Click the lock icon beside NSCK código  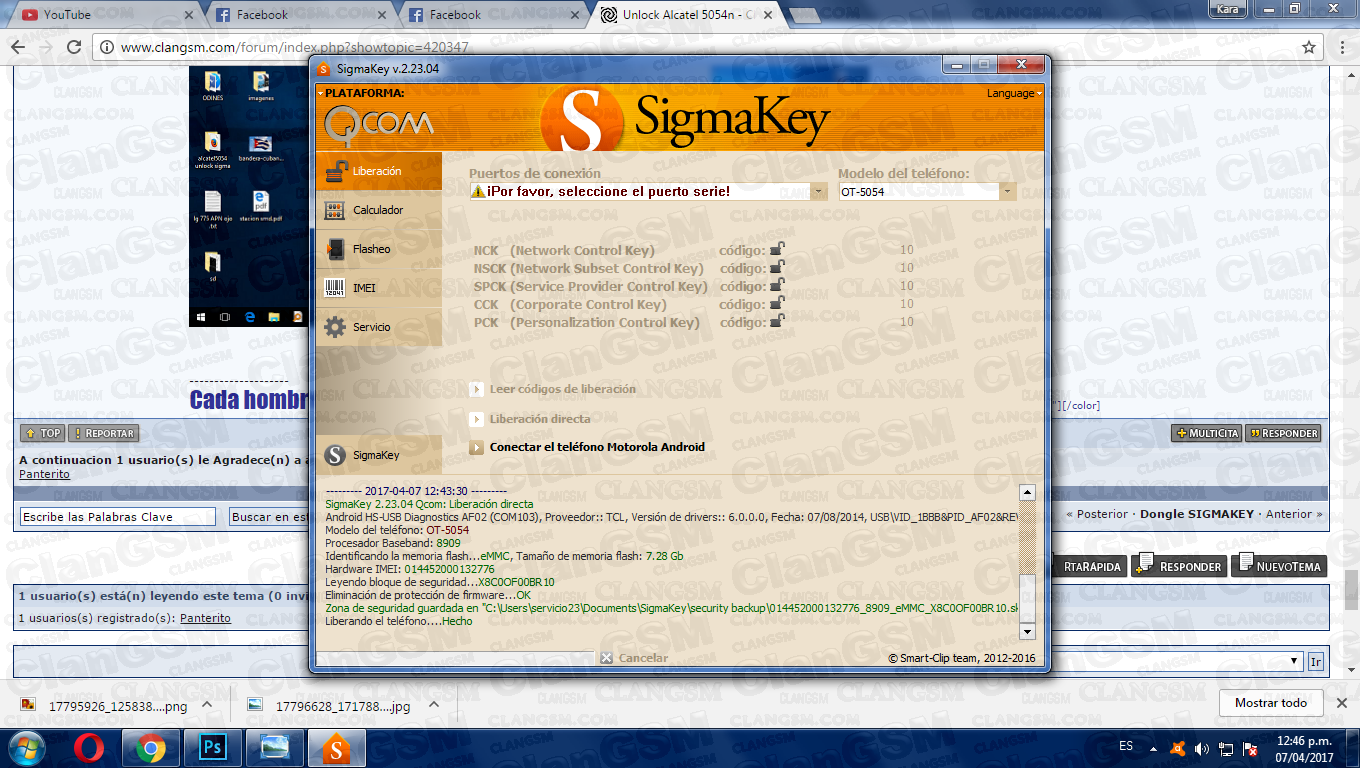point(777,268)
